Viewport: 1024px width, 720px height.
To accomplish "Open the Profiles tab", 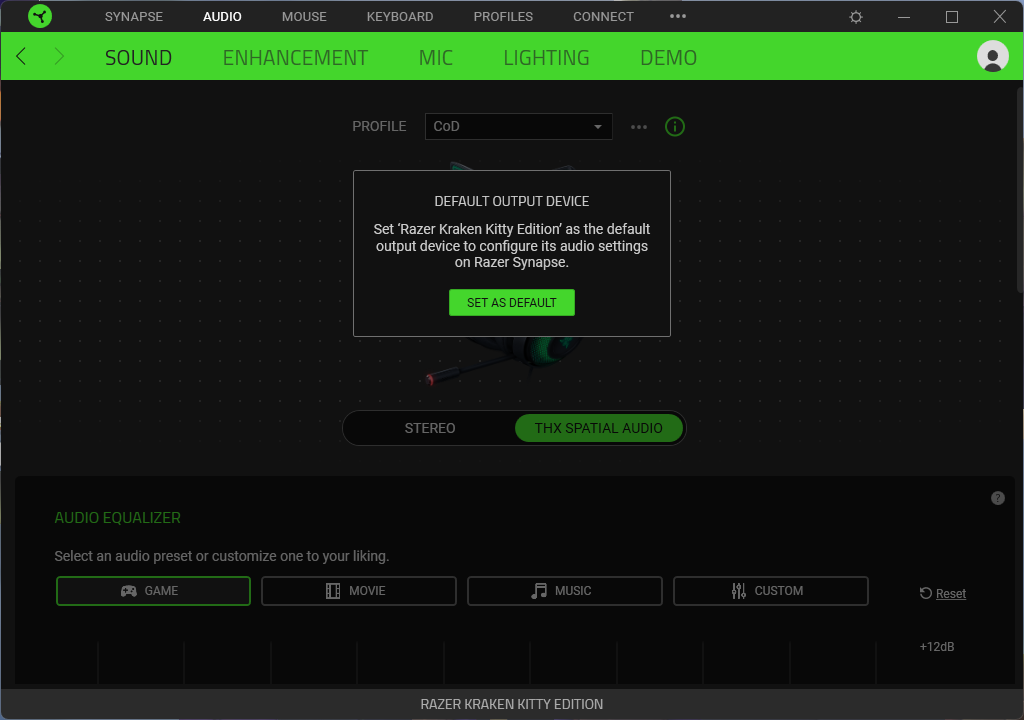I will pos(503,16).
